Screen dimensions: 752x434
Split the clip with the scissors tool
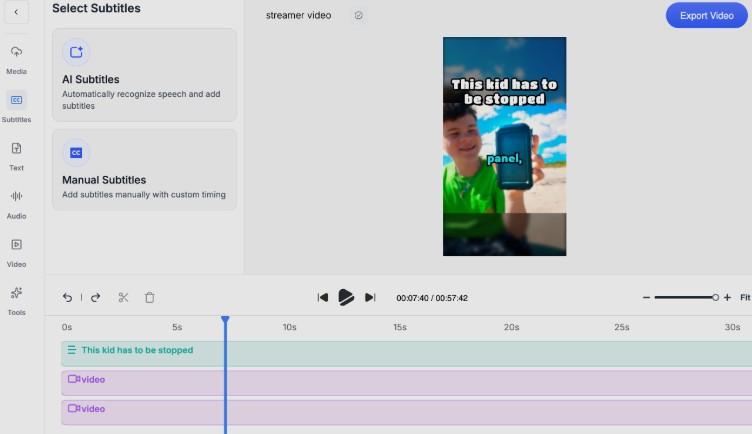[123, 297]
